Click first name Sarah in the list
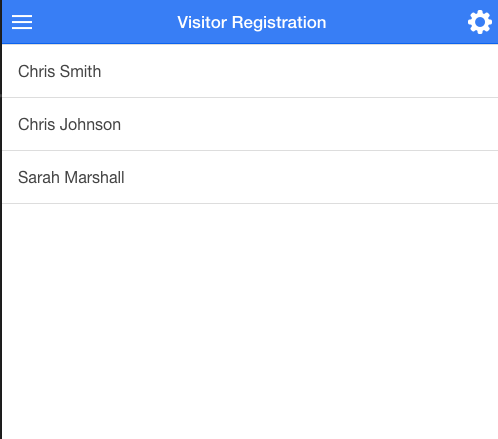Screen dimensions: 498x439 [x=39, y=177]
